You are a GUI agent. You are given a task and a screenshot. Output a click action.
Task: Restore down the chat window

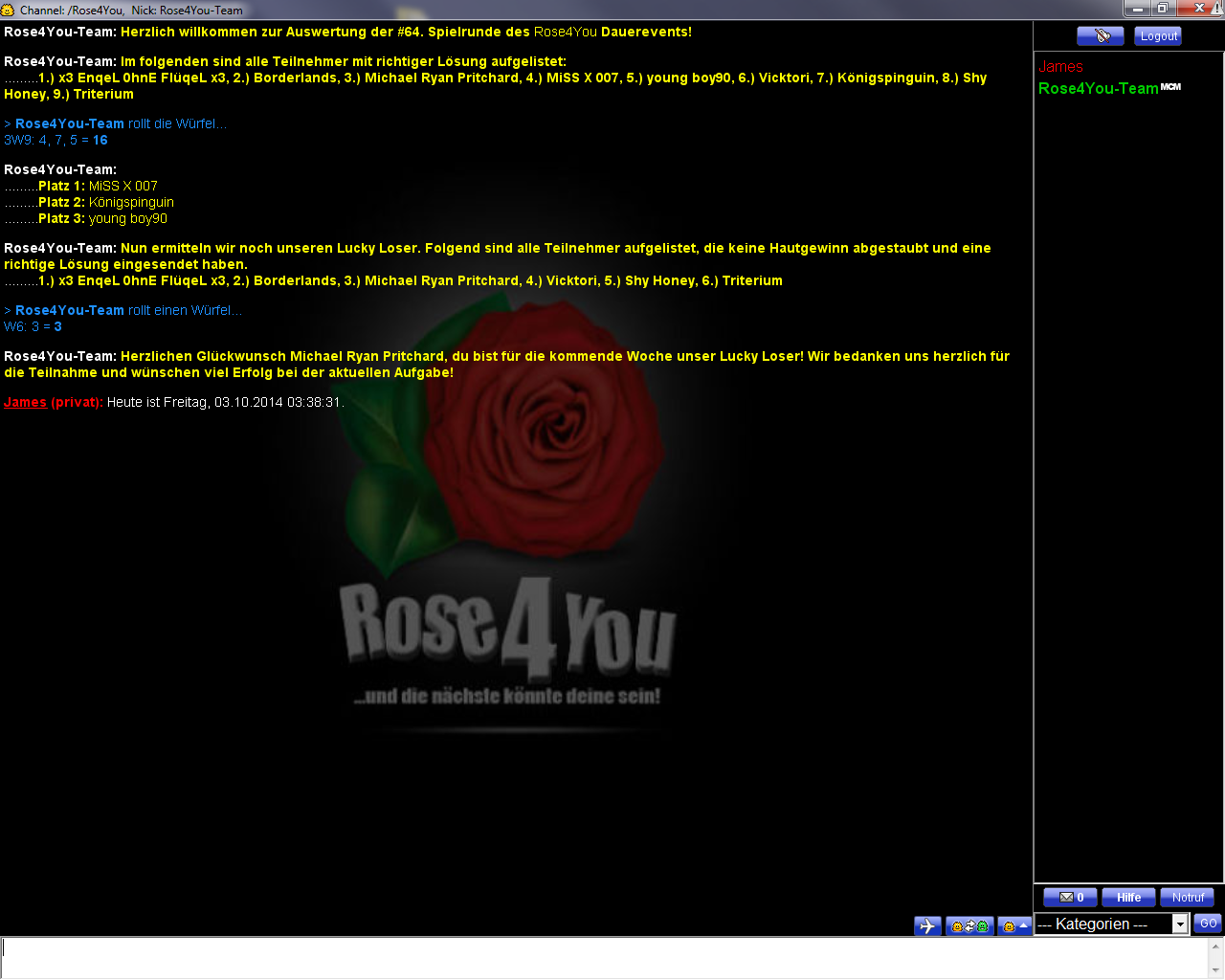pos(1163,9)
